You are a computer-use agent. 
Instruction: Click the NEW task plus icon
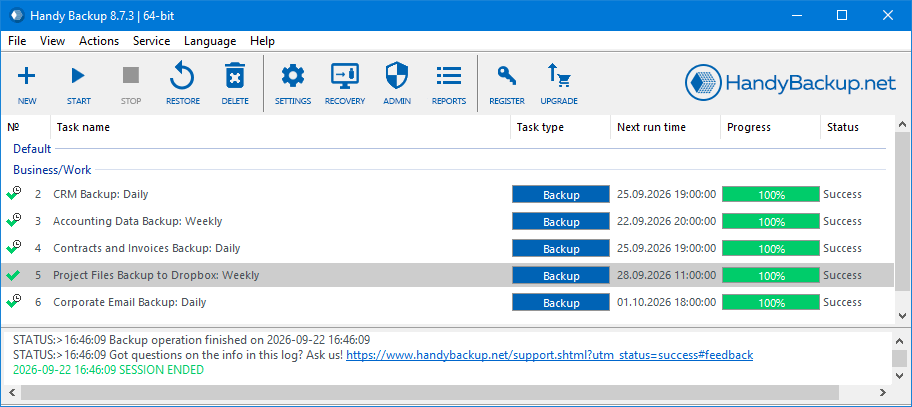click(27, 76)
